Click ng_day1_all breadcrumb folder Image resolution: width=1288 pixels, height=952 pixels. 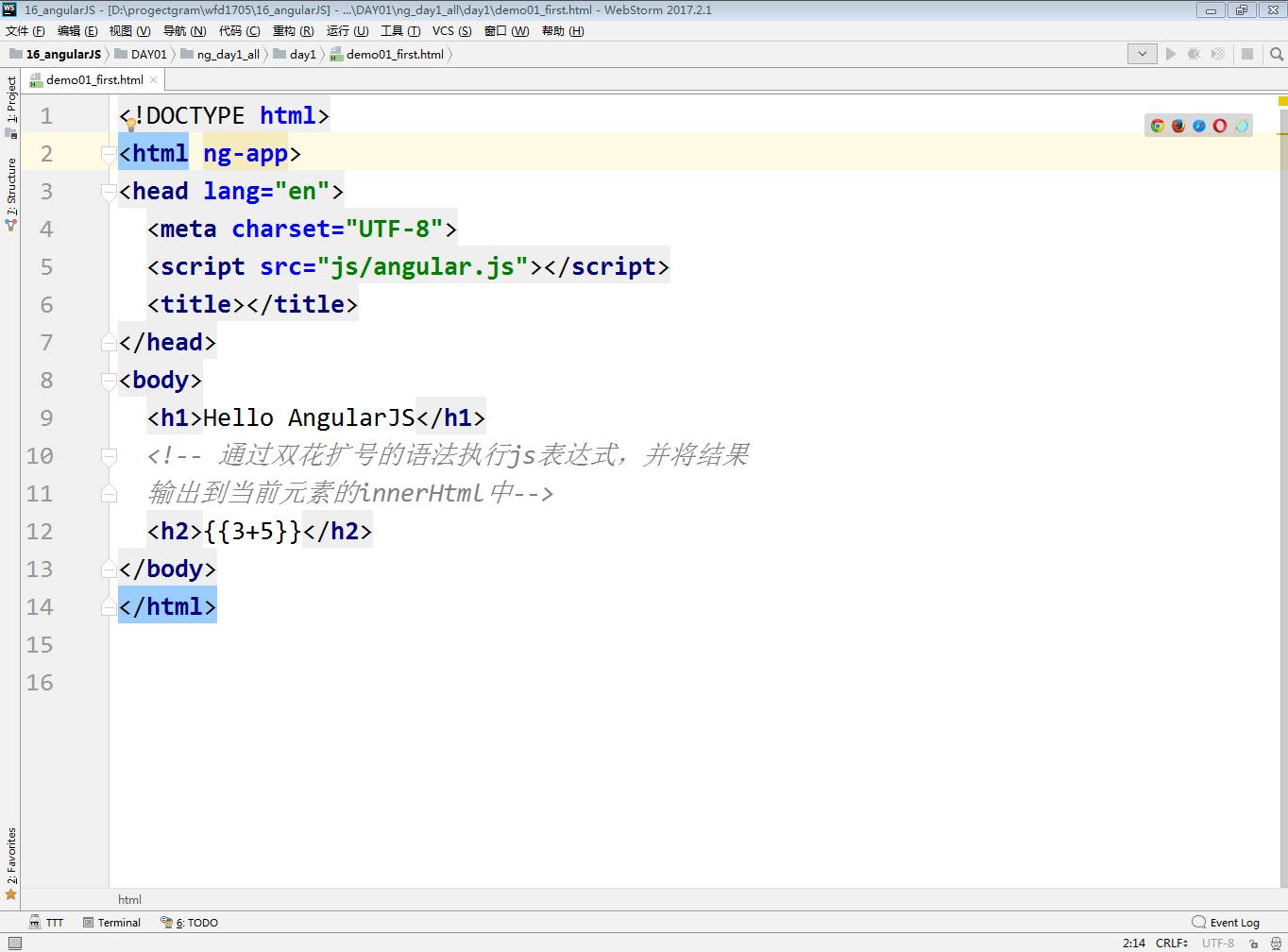tap(220, 55)
